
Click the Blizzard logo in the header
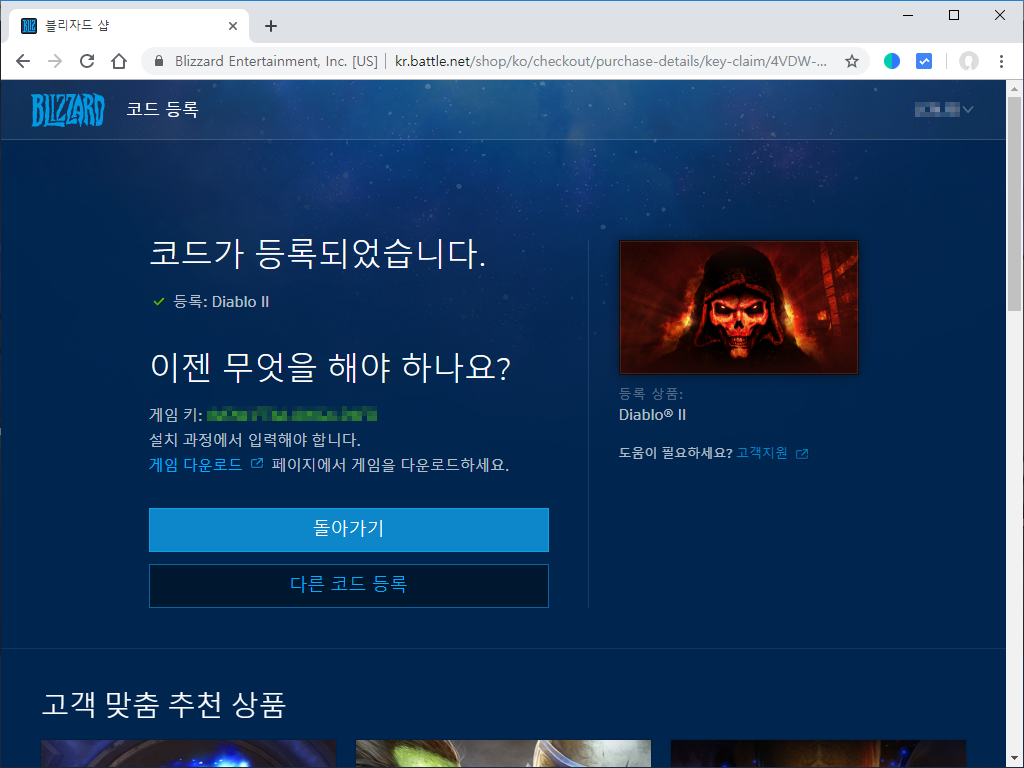[x=68, y=110]
